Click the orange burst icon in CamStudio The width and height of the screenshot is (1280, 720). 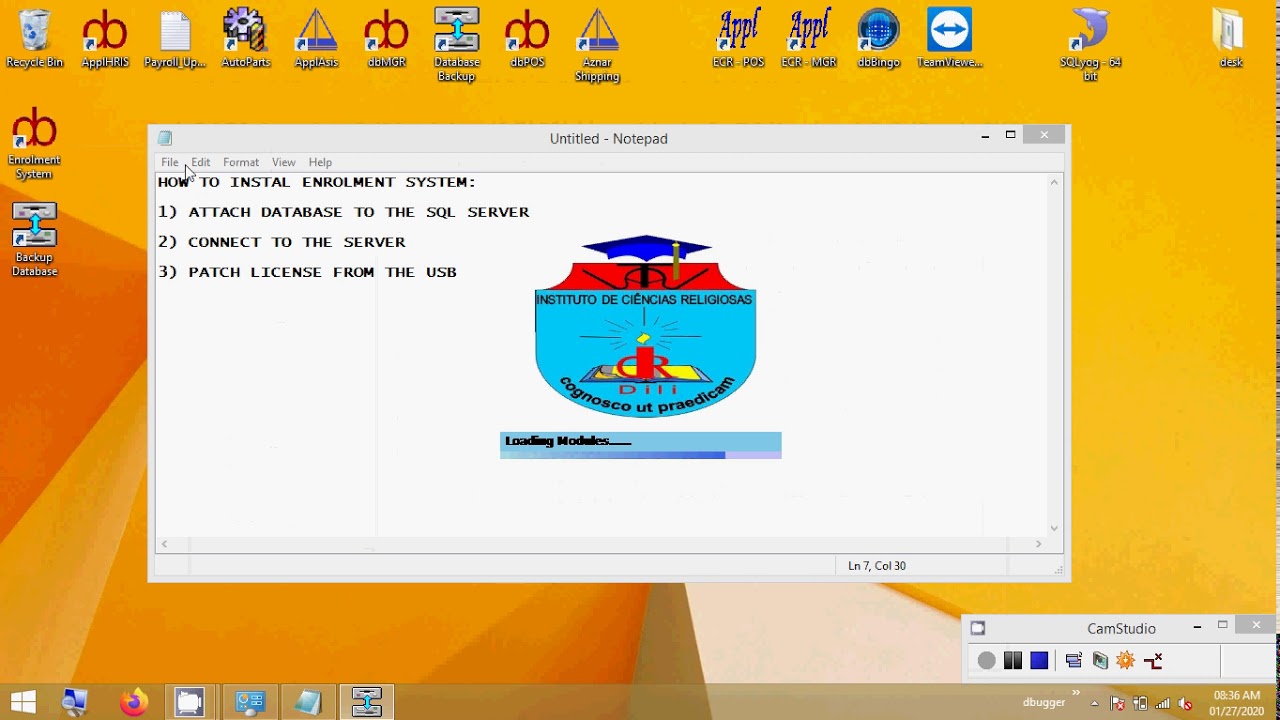(1126, 660)
